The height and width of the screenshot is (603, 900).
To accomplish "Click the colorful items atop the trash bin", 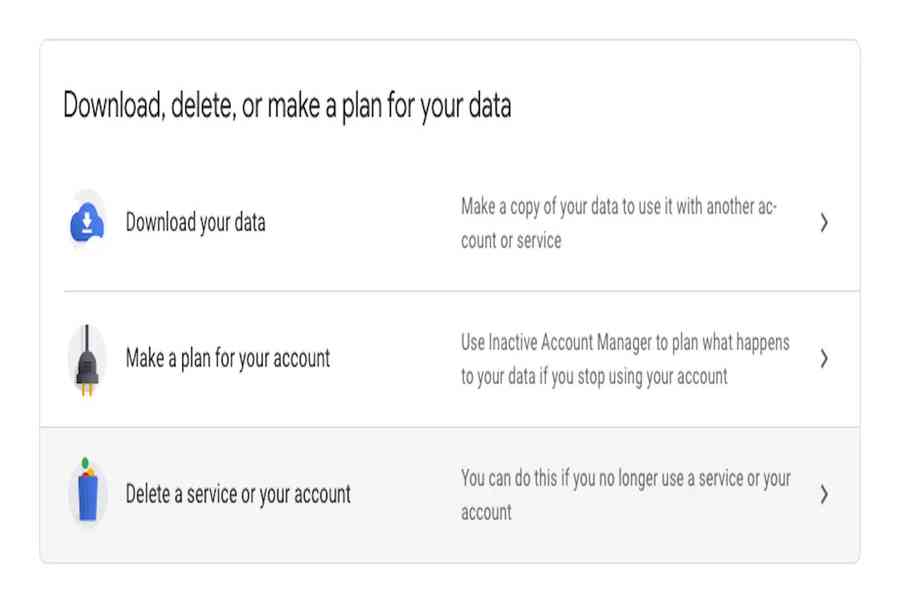I will click(87, 466).
